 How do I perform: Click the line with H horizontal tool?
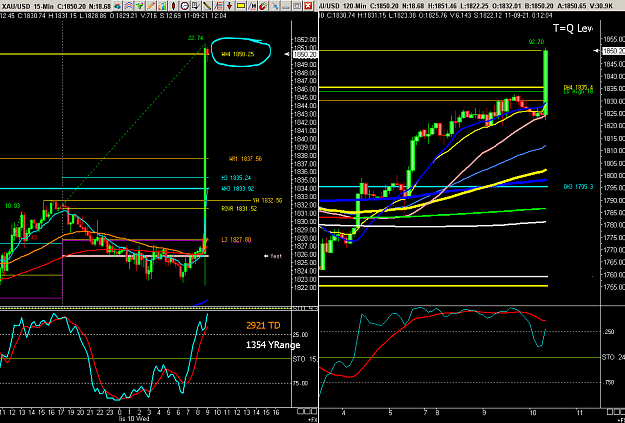click(x=252, y=6)
